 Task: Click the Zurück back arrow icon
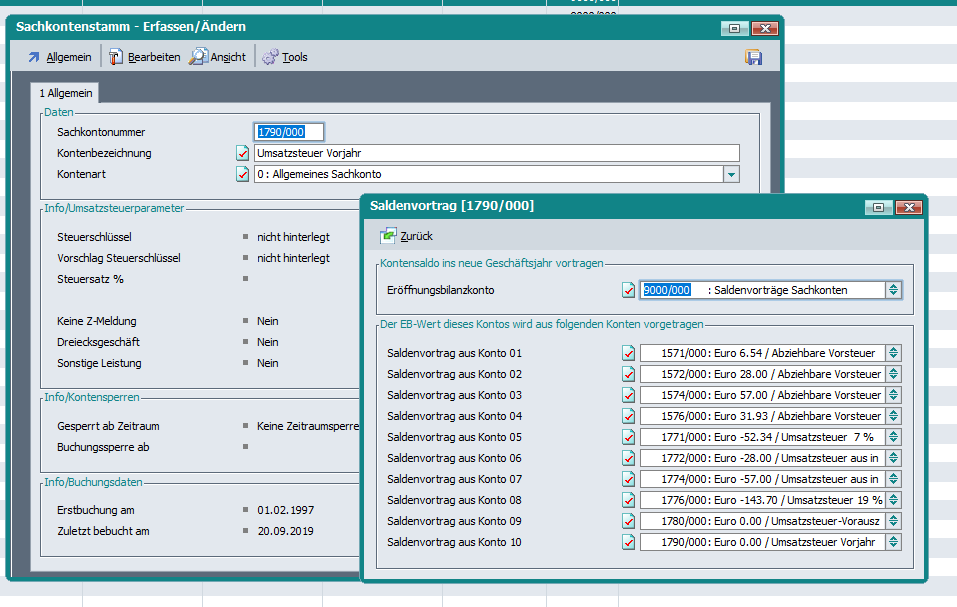tap(389, 236)
